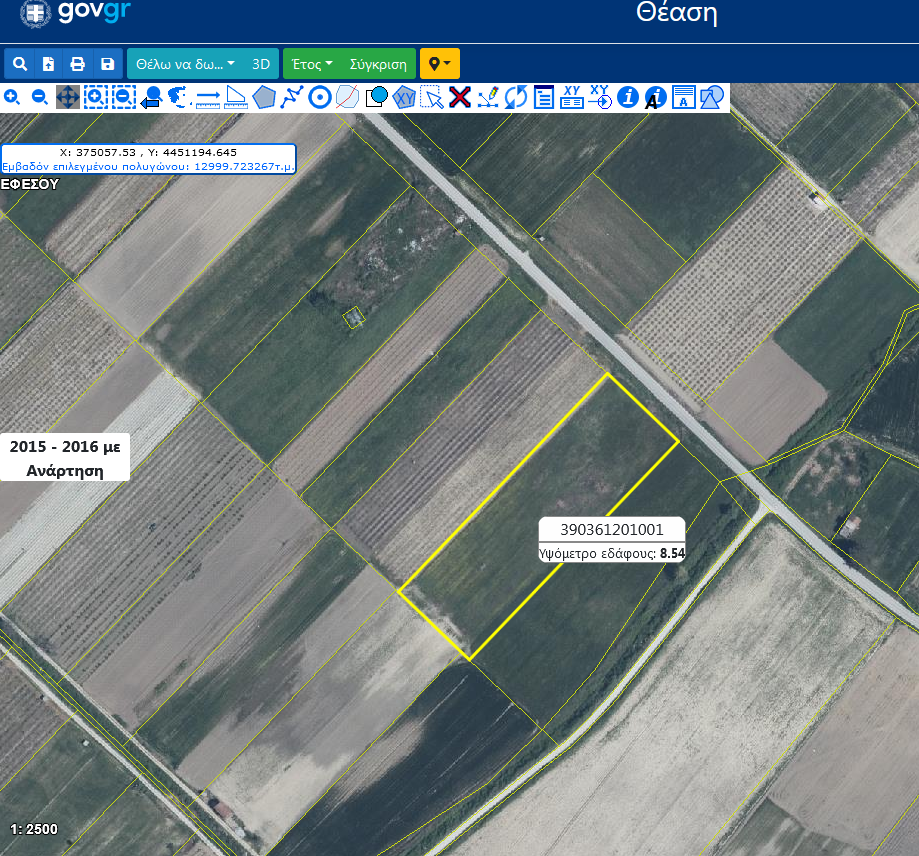Click the 'Σύγκριση' compare button
Viewport: 919px width, 856px height.
point(378,64)
